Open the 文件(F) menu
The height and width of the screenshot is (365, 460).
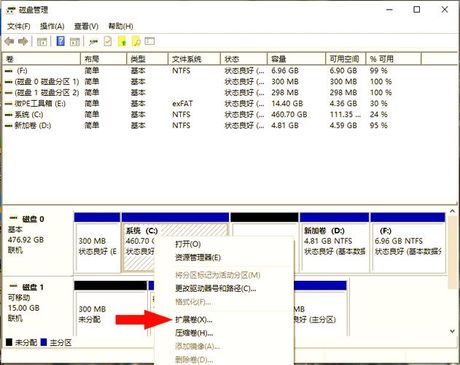pyautogui.click(x=19, y=26)
